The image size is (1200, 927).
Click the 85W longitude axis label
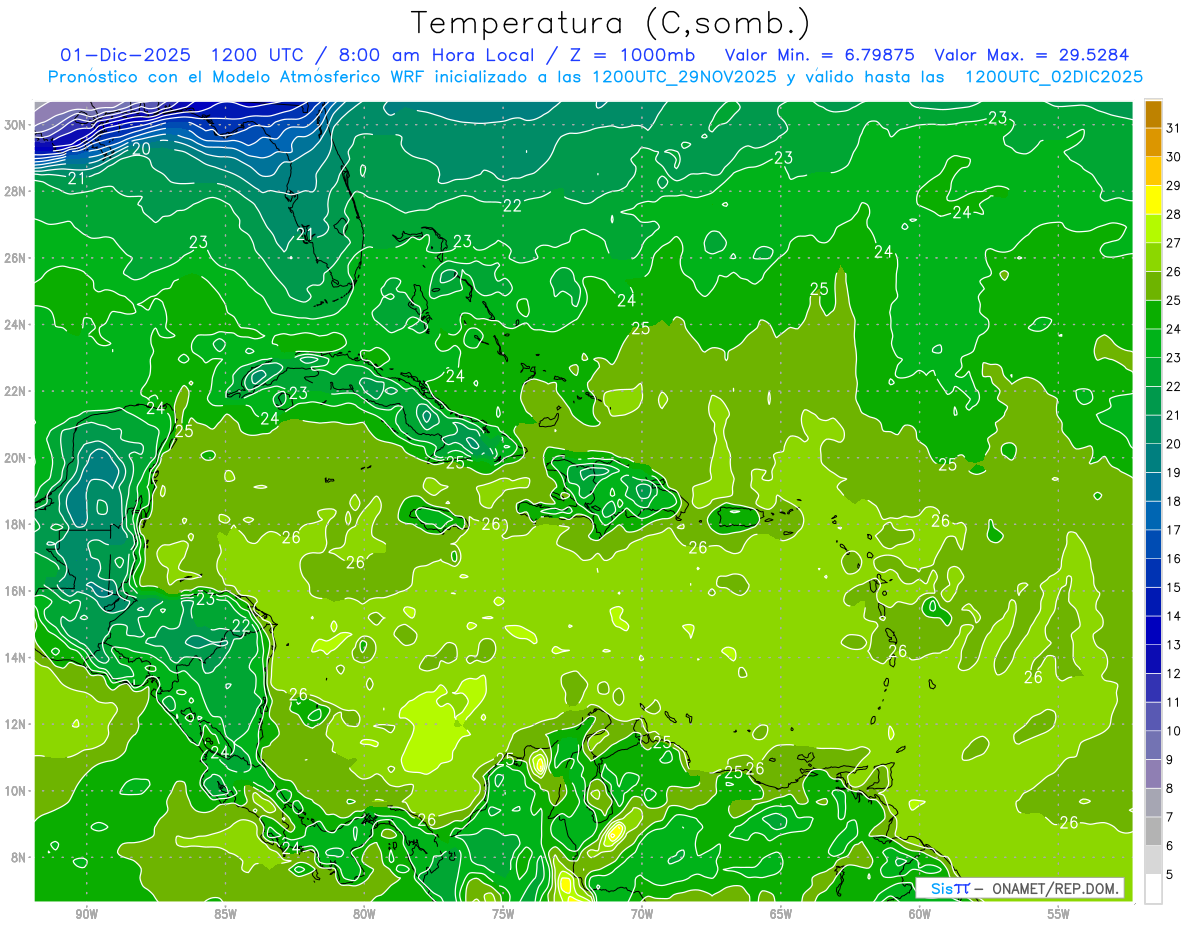point(225,915)
